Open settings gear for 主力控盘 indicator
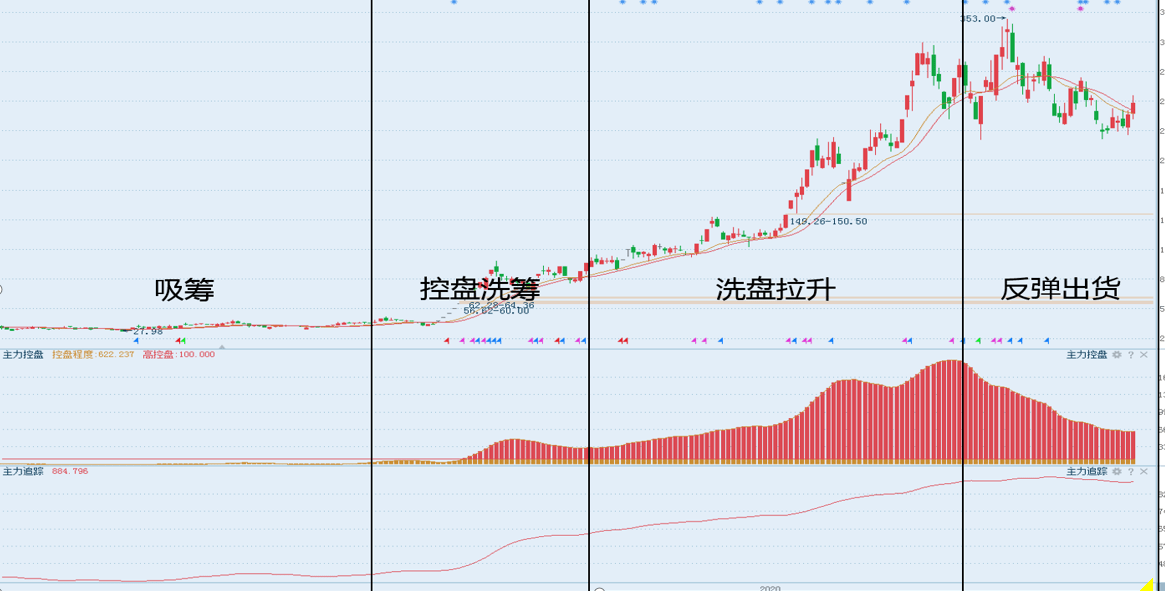 pos(1116,355)
